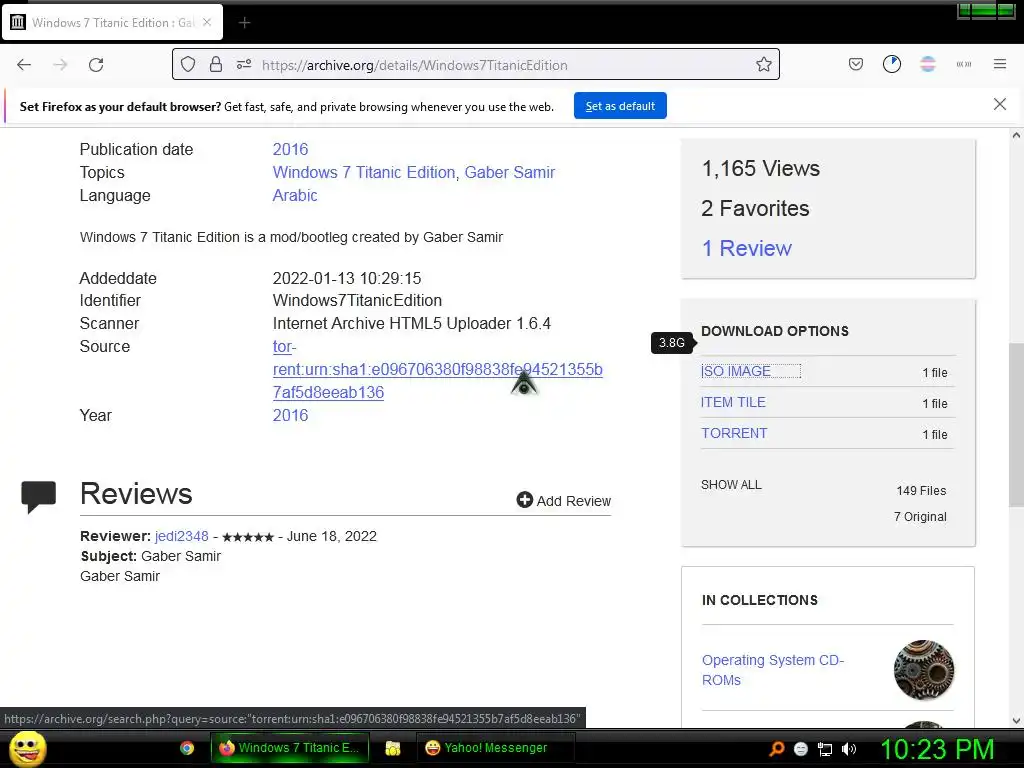
Task: Open Operating System CD-ROMs collection
Action: click(773, 670)
